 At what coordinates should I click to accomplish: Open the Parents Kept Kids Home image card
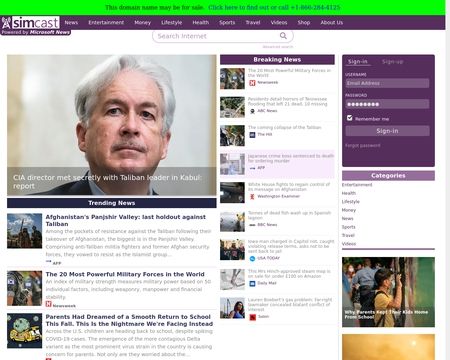(x=388, y=292)
